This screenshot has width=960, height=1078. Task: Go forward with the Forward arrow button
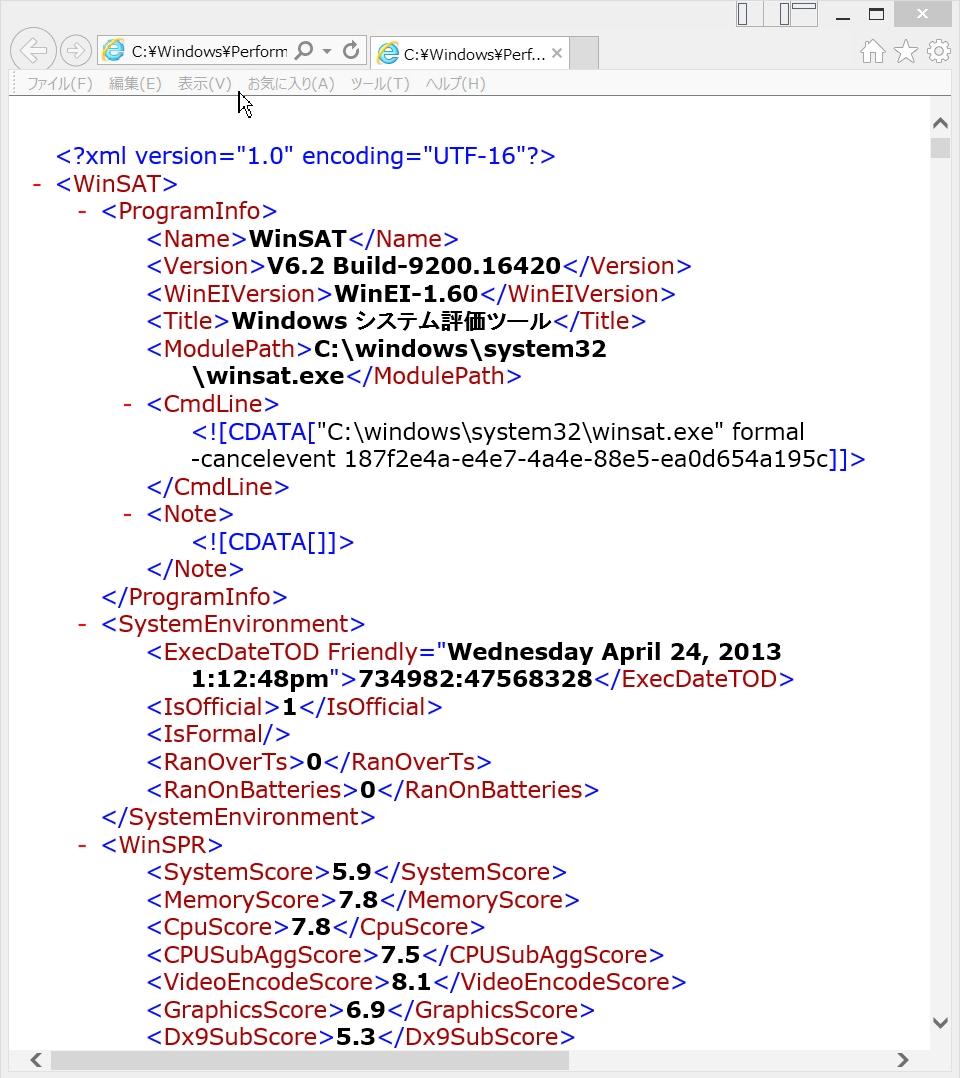tap(75, 50)
